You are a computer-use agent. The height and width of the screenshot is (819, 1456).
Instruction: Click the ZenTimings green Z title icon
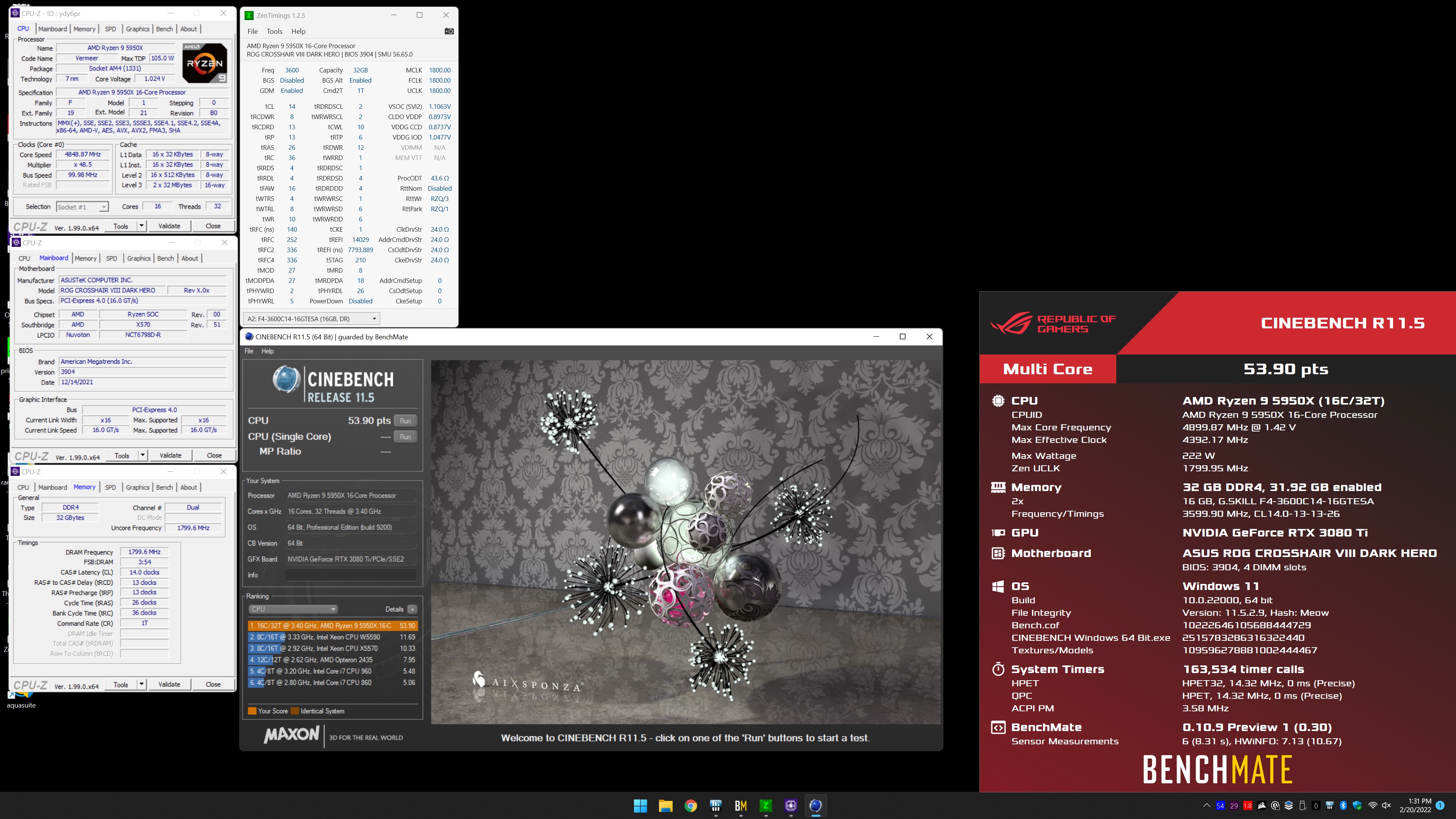[249, 15]
